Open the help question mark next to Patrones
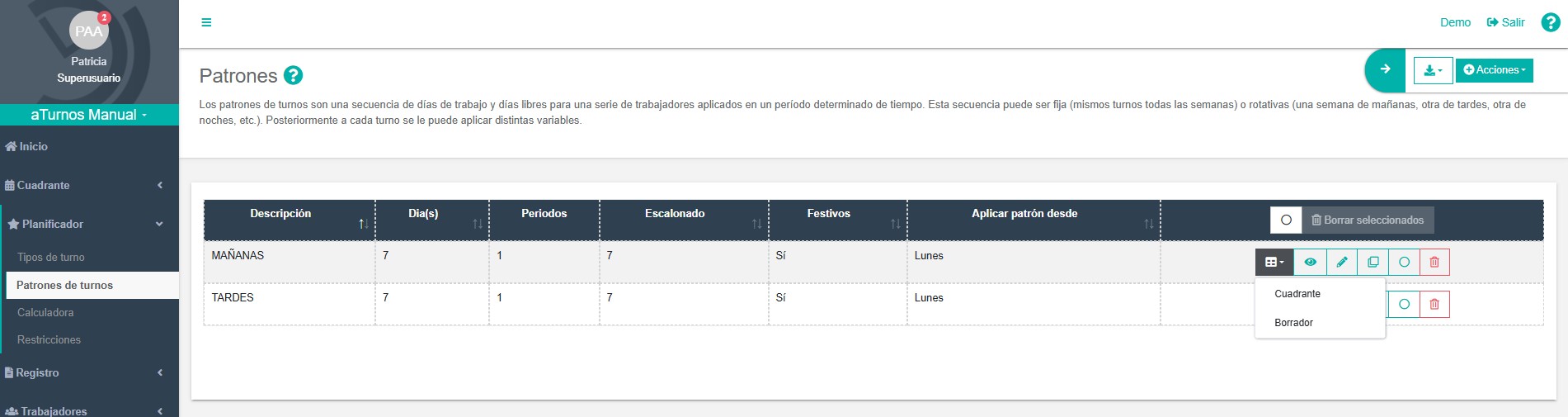This screenshot has height=417, width=1568. coord(293,75)
